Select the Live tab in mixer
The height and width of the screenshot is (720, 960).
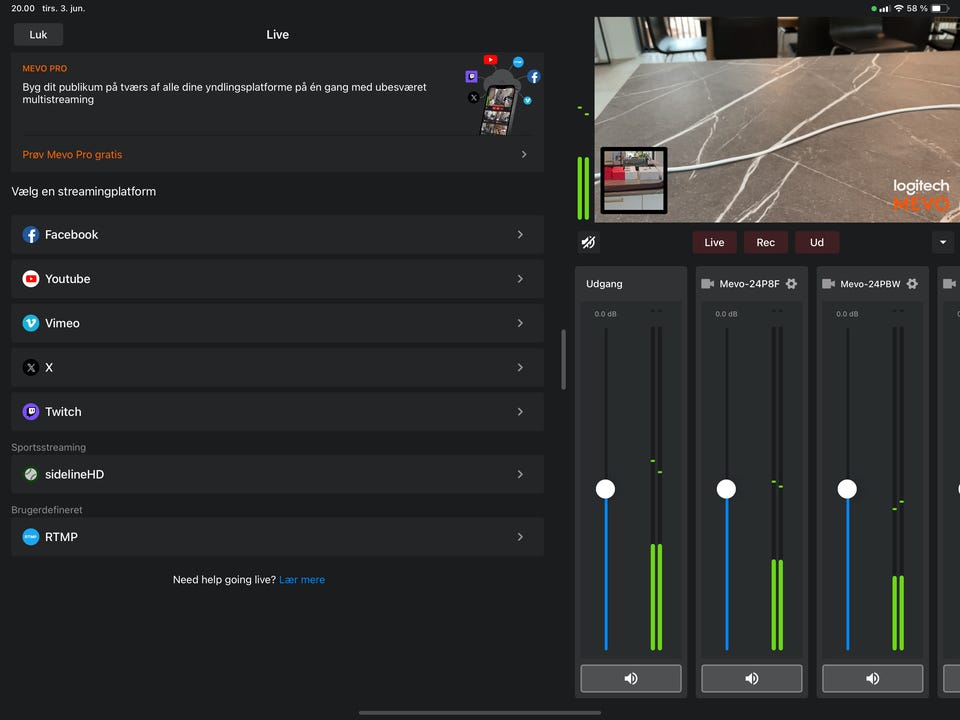714,242
